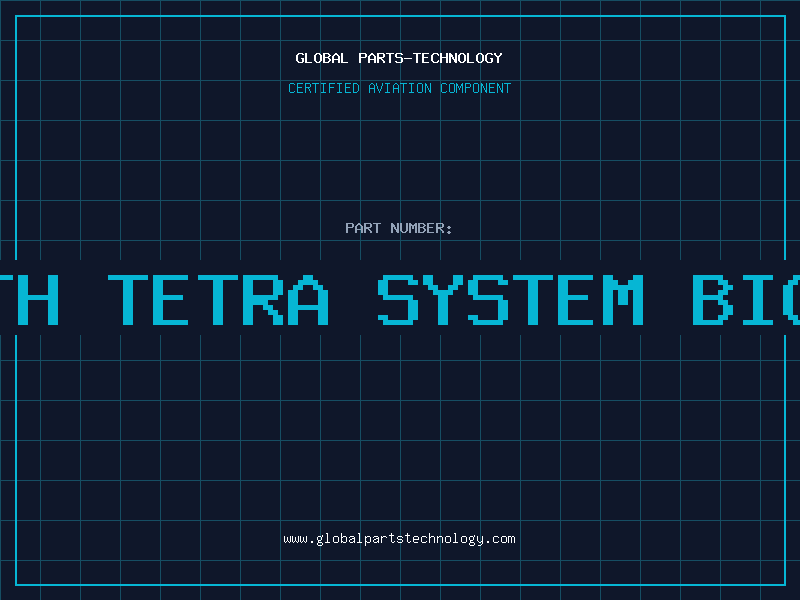This screenshot has width=800, height=600.
Task: Click the word SYSTEM in banner
Action: click(x=511, y=300)
